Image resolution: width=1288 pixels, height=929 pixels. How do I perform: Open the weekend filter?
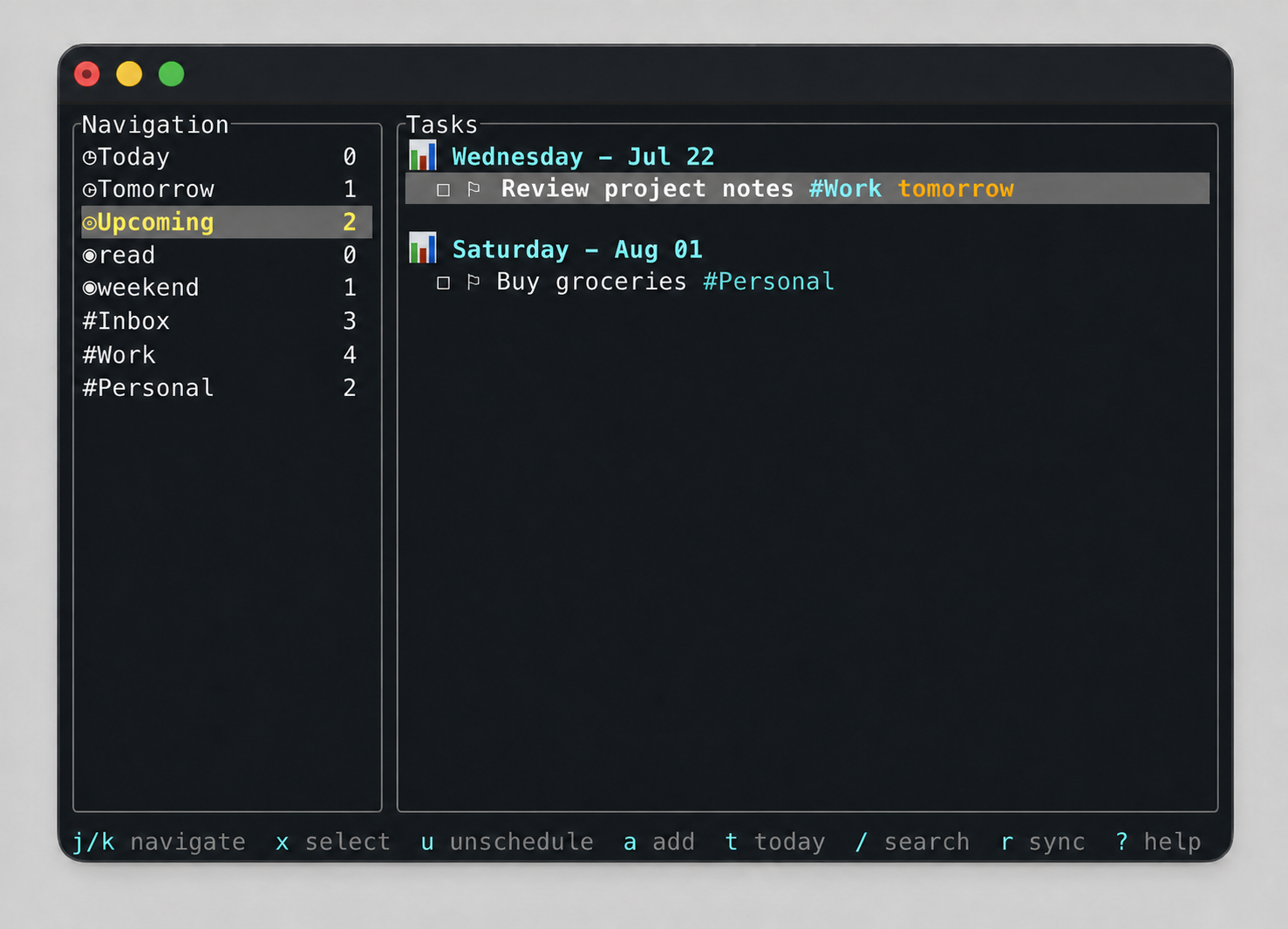click(227, 287)
